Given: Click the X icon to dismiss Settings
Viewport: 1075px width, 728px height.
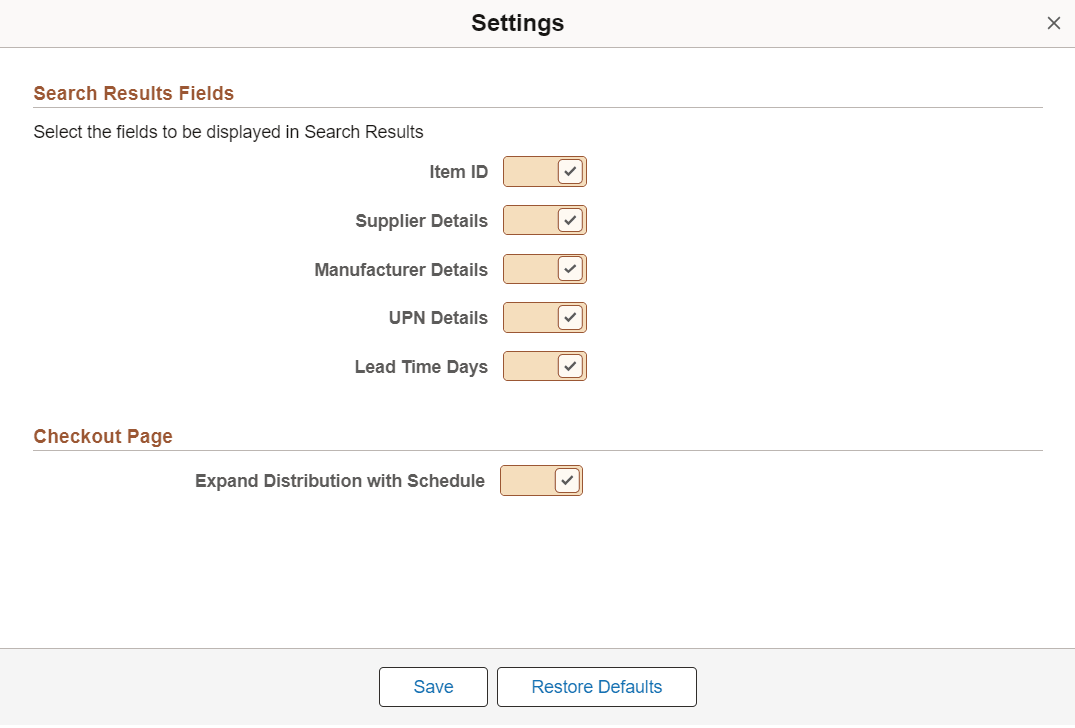Looking at the screenshot, I should [1053, 22].
